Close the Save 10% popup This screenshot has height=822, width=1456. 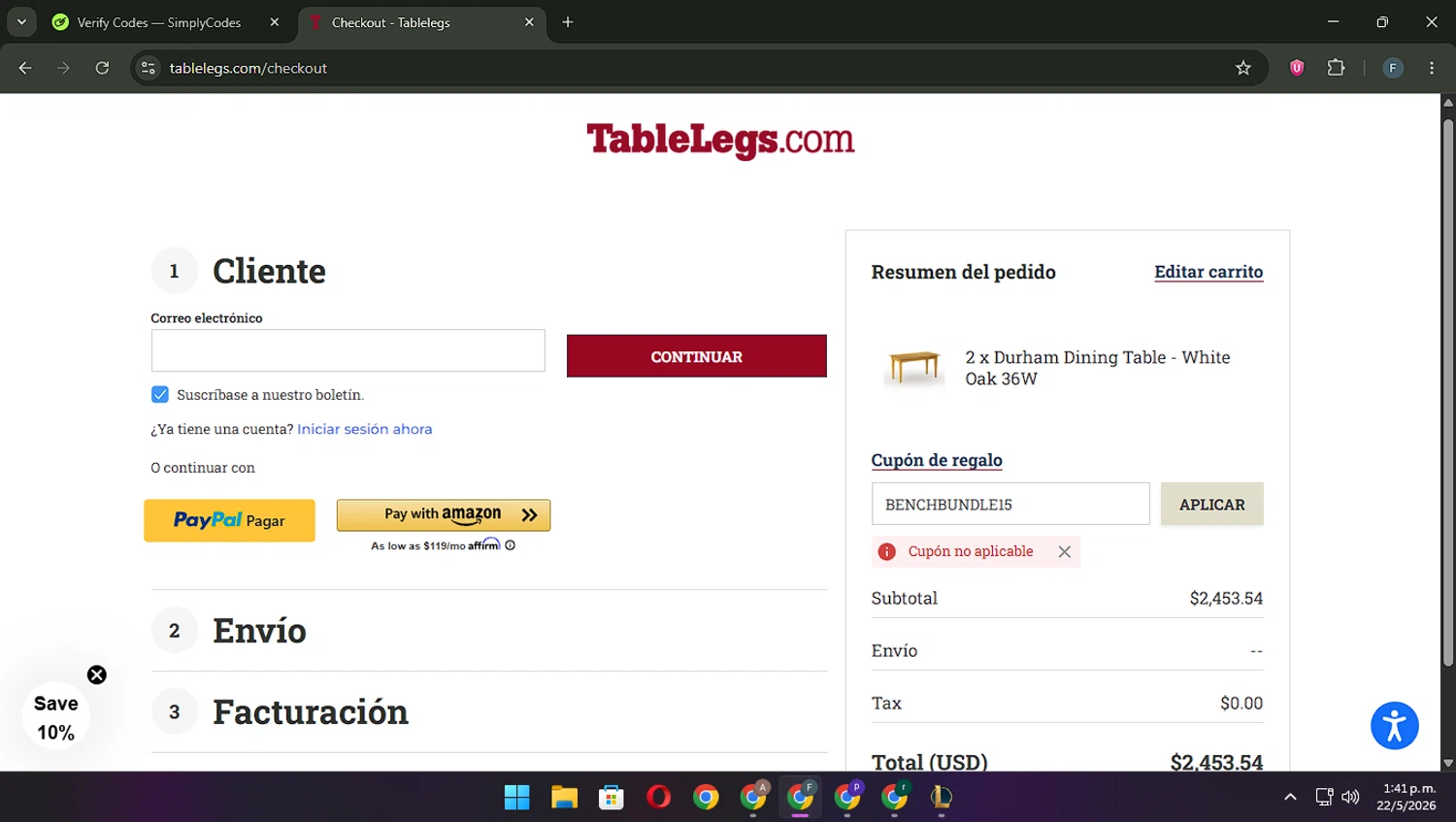97,674
